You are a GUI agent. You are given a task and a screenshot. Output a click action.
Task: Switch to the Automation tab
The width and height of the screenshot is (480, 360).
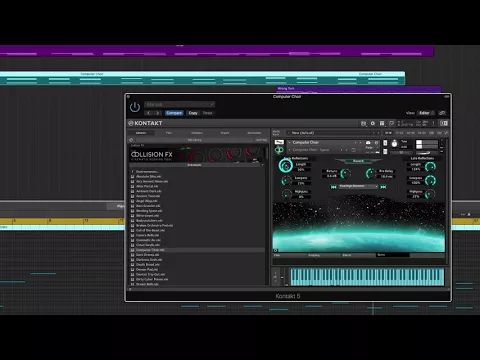pyautogui.click(x=254, y=133)
